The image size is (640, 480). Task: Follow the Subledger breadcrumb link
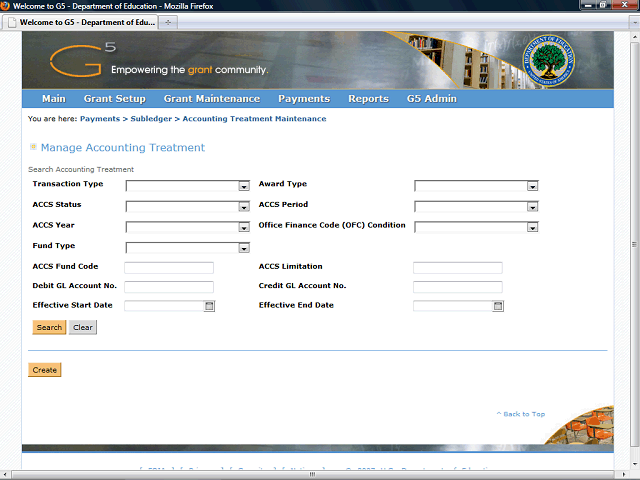click(151, 119)
